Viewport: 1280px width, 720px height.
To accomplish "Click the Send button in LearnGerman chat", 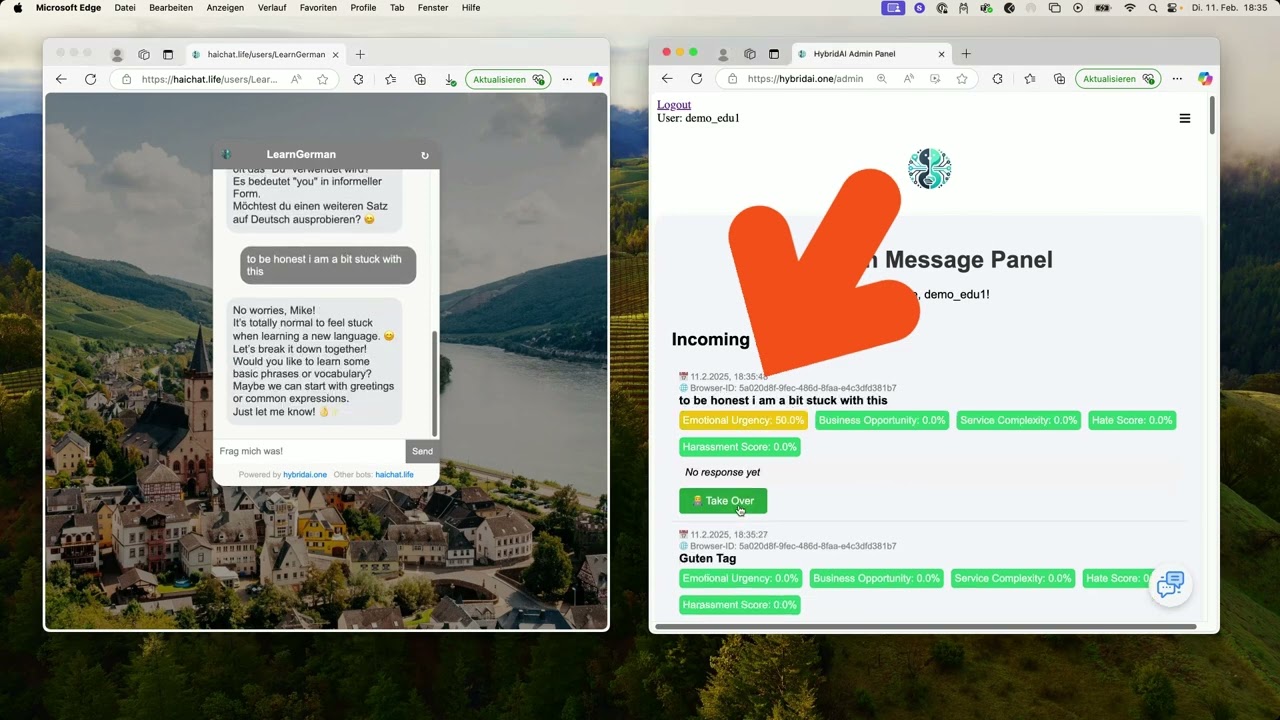I will [422, 451].
